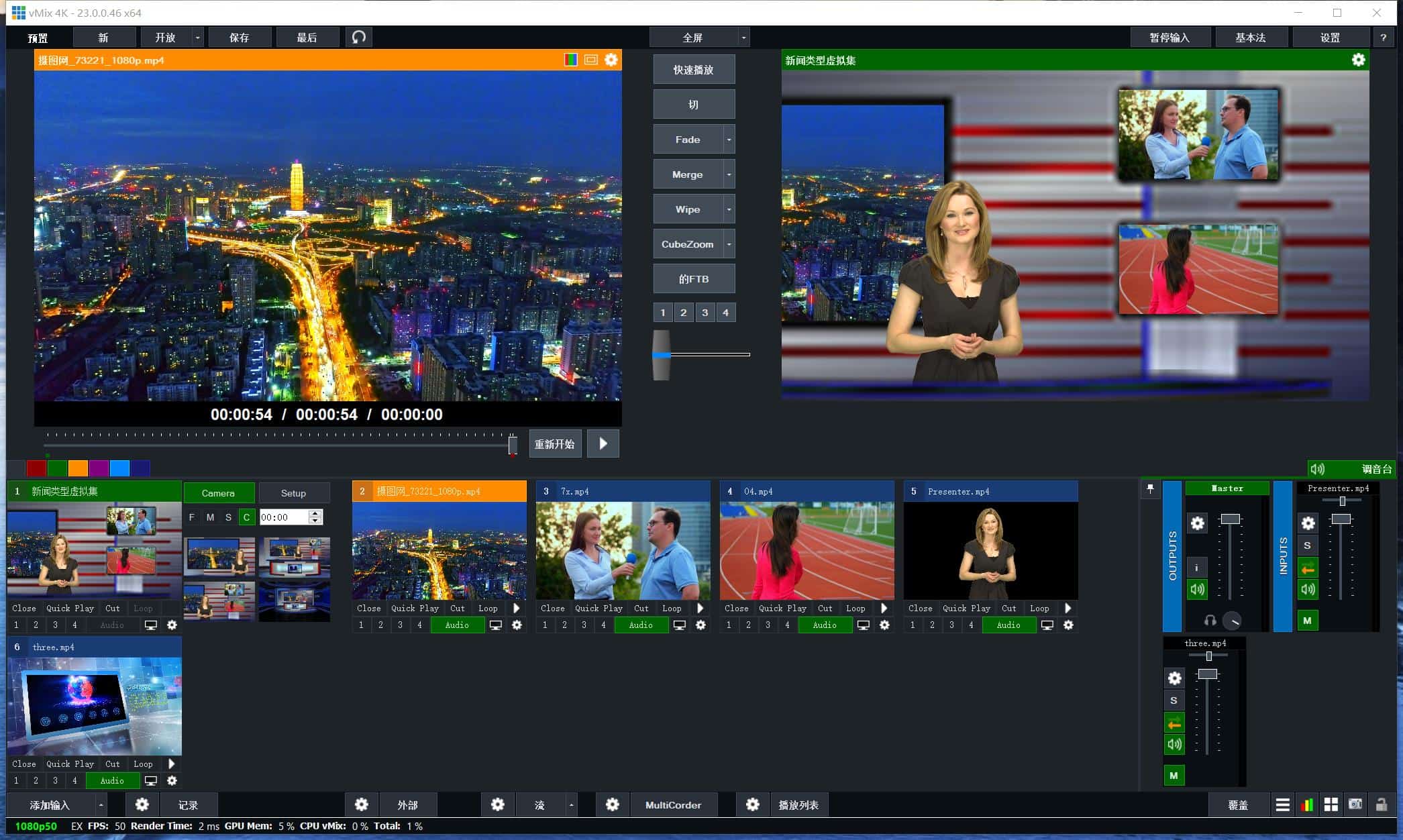1403x840 pixels.
Task: Toggle Solo on Presenter.mp4 mixer channel
Action: (x=1307, y=545)
